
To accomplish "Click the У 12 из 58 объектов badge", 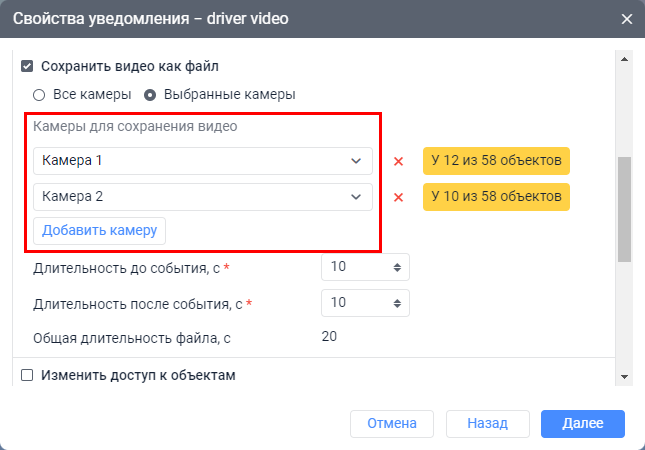I will click(x=496, y=161).
